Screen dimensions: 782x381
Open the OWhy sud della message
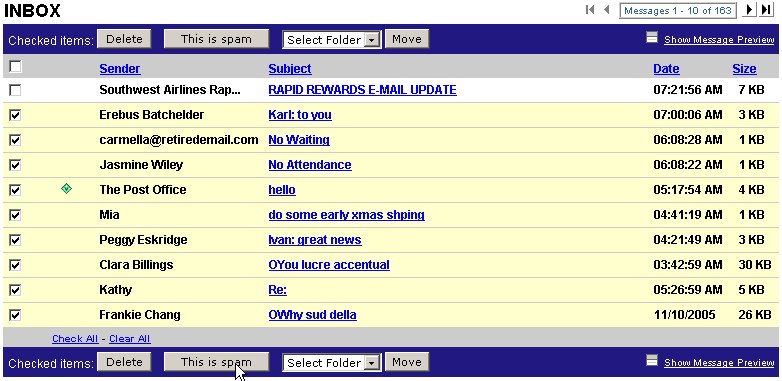pos(312,315)
